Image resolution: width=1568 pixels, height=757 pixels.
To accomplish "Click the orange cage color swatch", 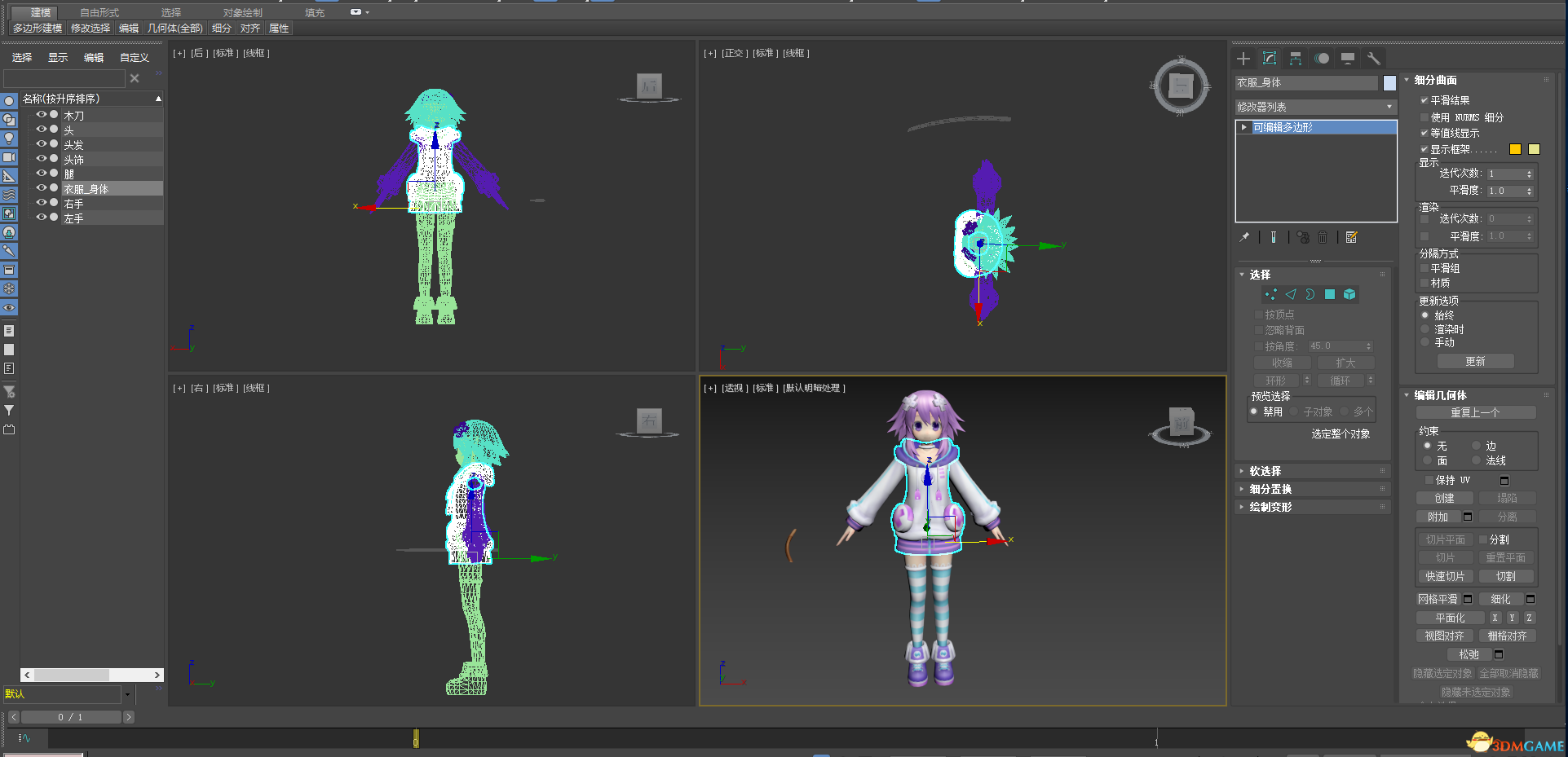I will pyautogui.click(x=1515, y=149).
